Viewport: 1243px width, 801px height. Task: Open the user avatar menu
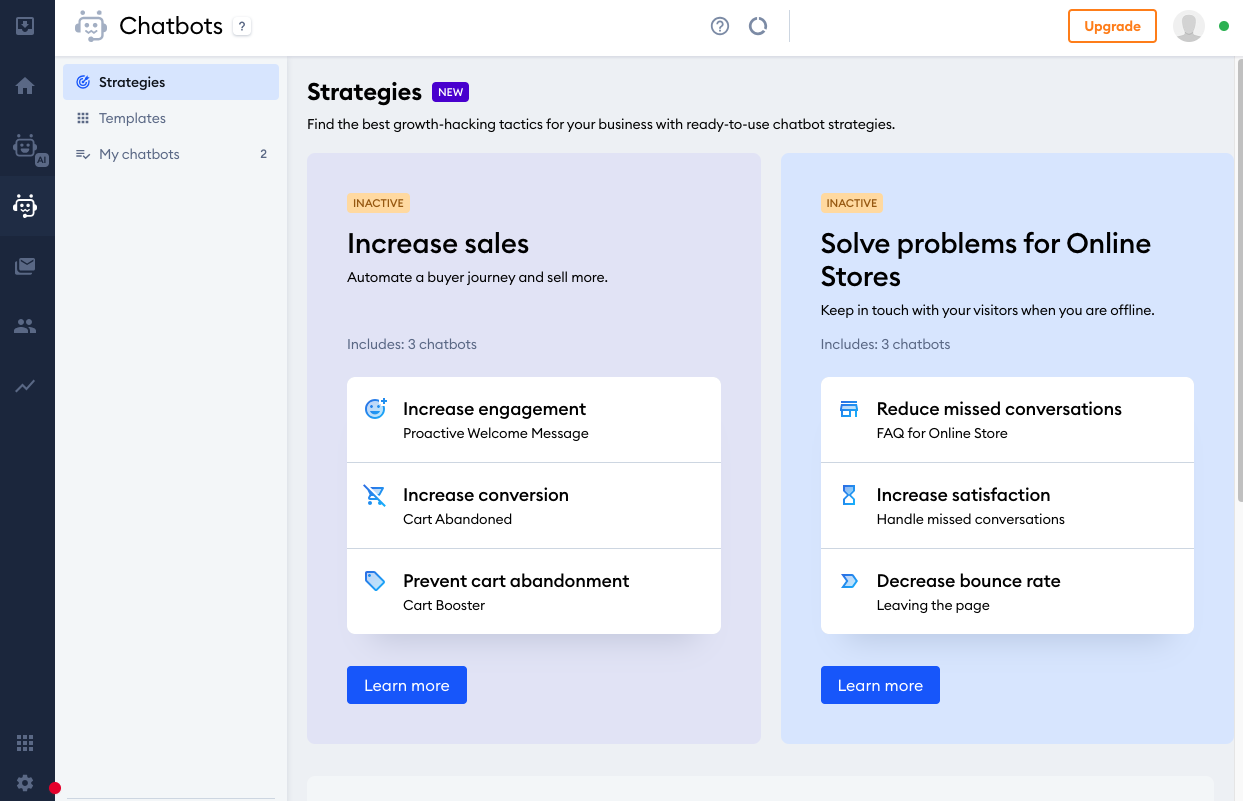[1189, 27]
